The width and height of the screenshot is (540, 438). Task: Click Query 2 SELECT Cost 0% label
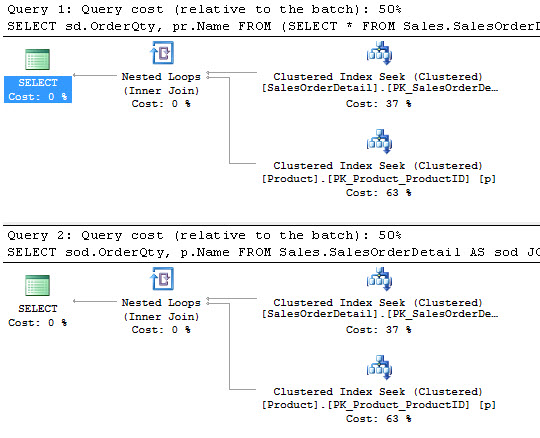click(38, 316)
